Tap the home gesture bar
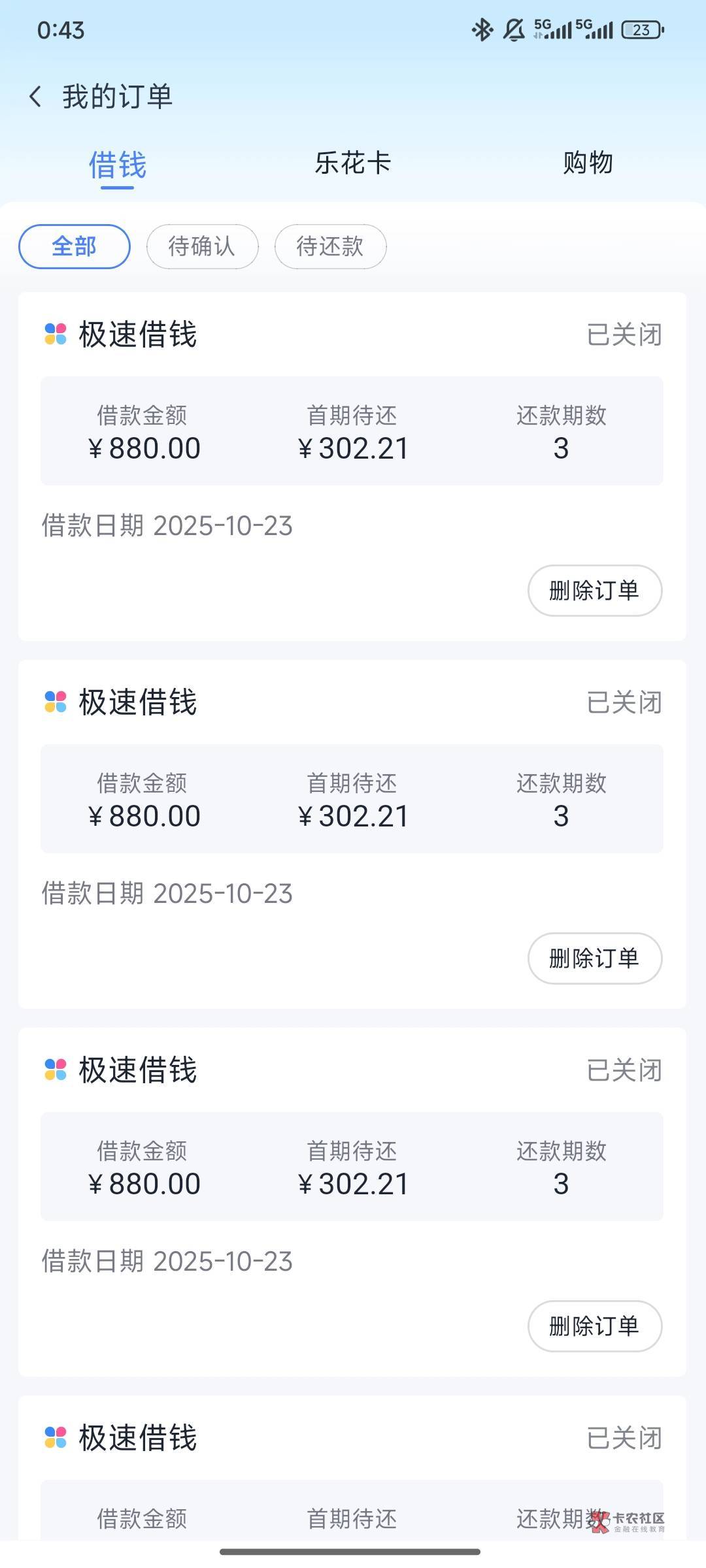 point(350,1552)
